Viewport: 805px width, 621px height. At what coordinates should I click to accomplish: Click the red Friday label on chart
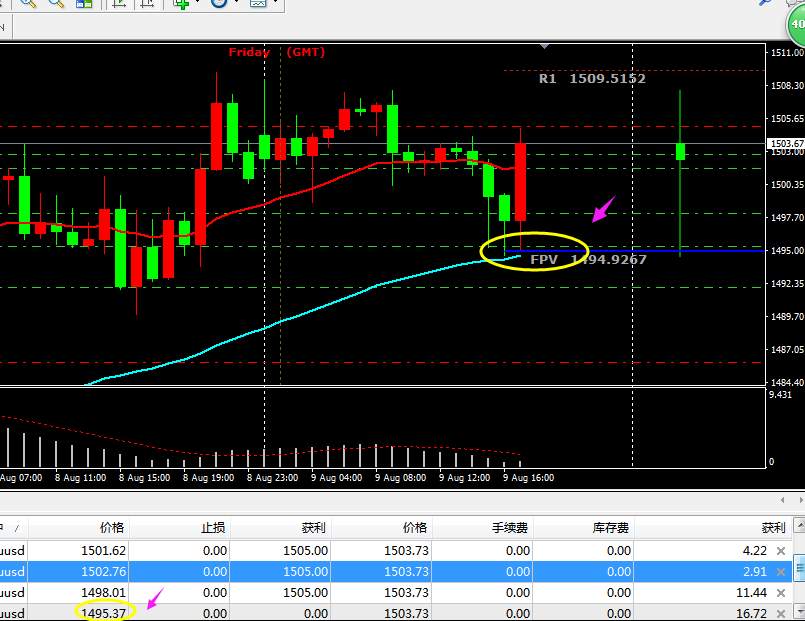[x=249, y=52]
